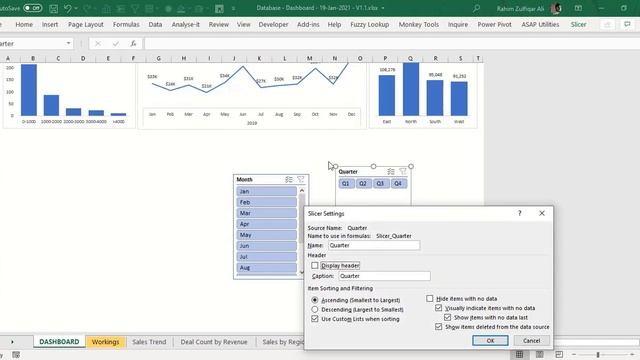Screen dimensions: 640x360
Task: Switch to the DASHBOARD sheet tab
Action: click(x=59, y=342)
